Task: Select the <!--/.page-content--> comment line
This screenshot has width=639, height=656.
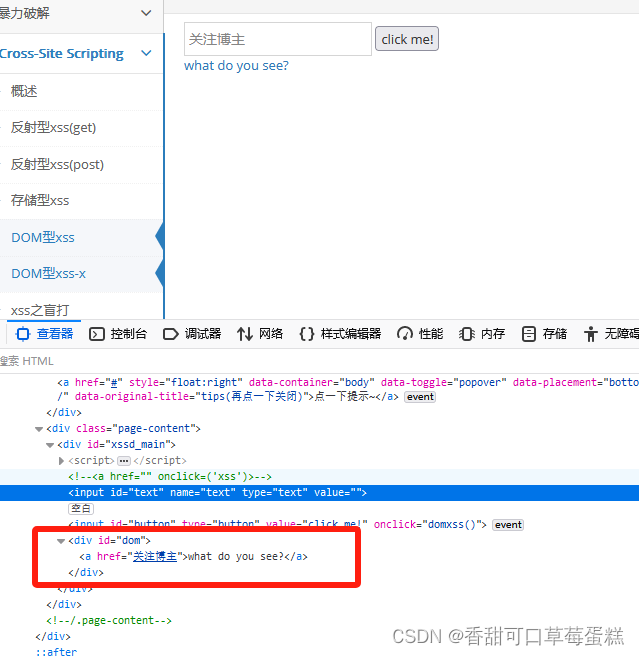Action: [x=109, y=621]
